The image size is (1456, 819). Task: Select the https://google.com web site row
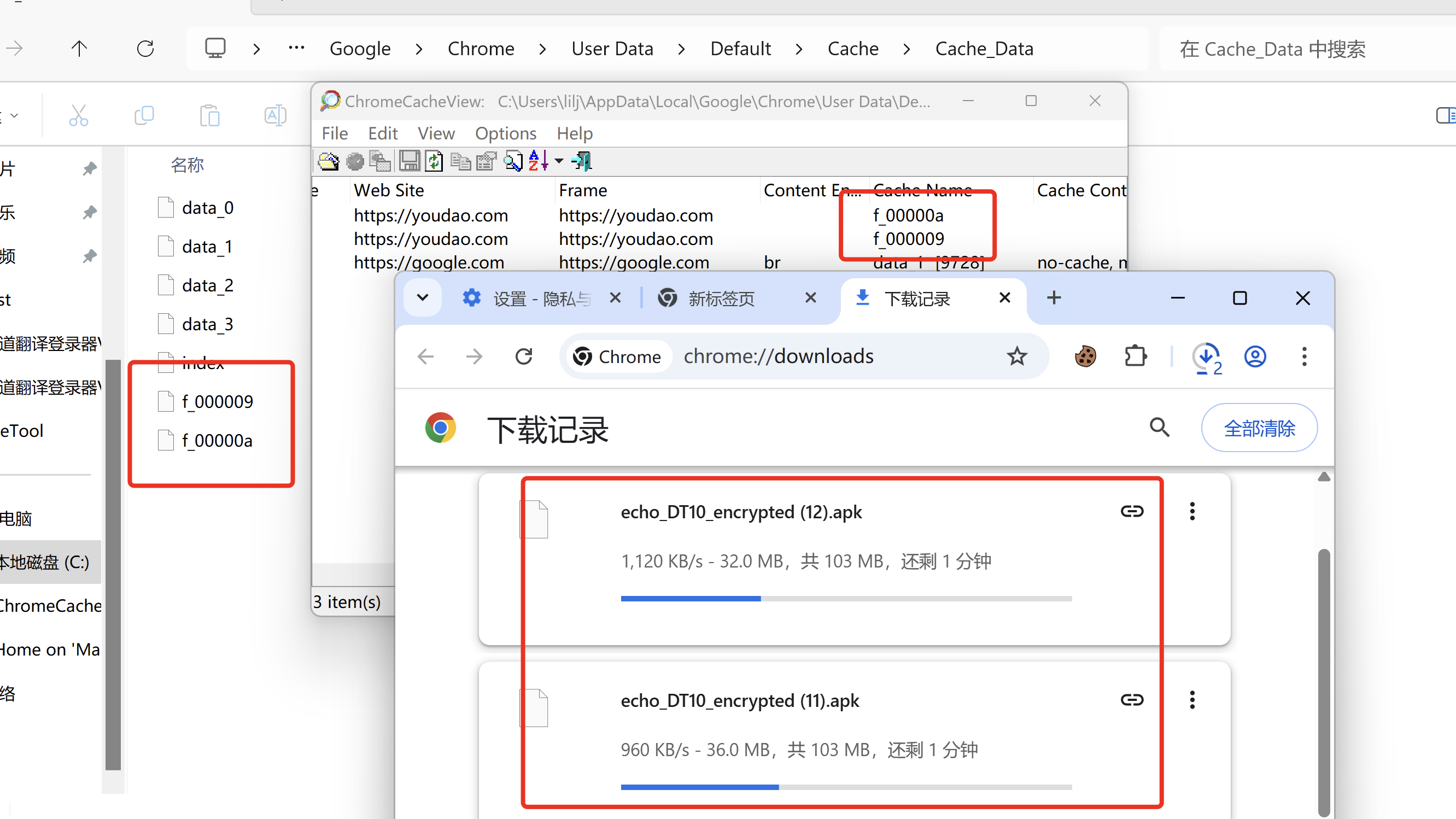(x=429, y=262)
